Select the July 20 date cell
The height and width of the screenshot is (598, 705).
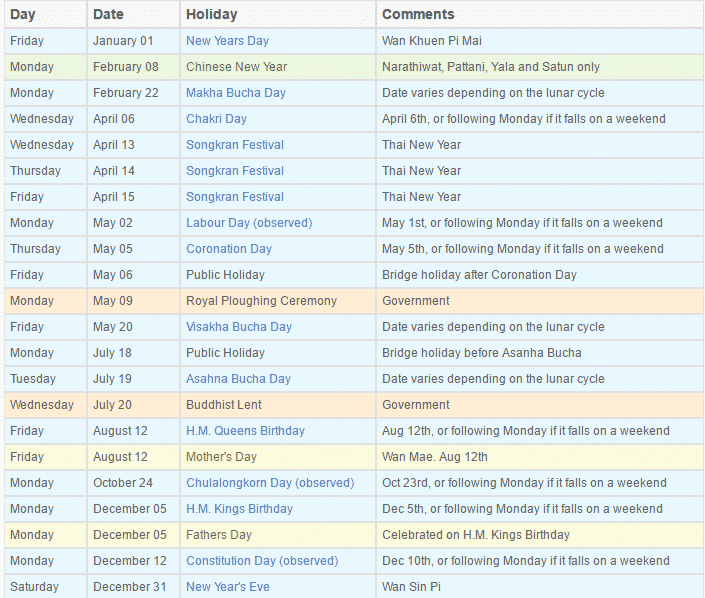pos(133,405)
